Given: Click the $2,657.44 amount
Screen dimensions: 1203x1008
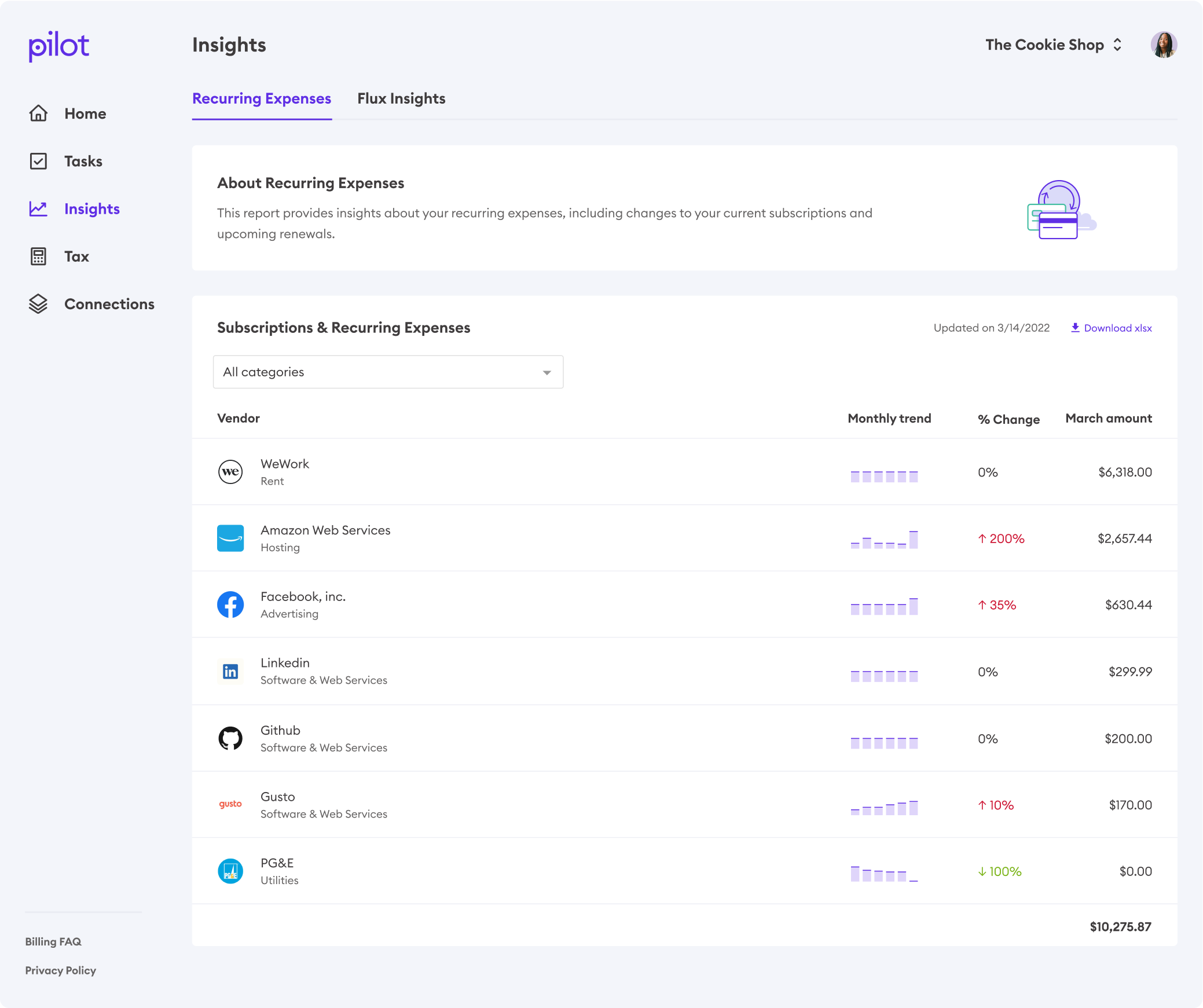Looking at the screenshot, I should 1125,538.
